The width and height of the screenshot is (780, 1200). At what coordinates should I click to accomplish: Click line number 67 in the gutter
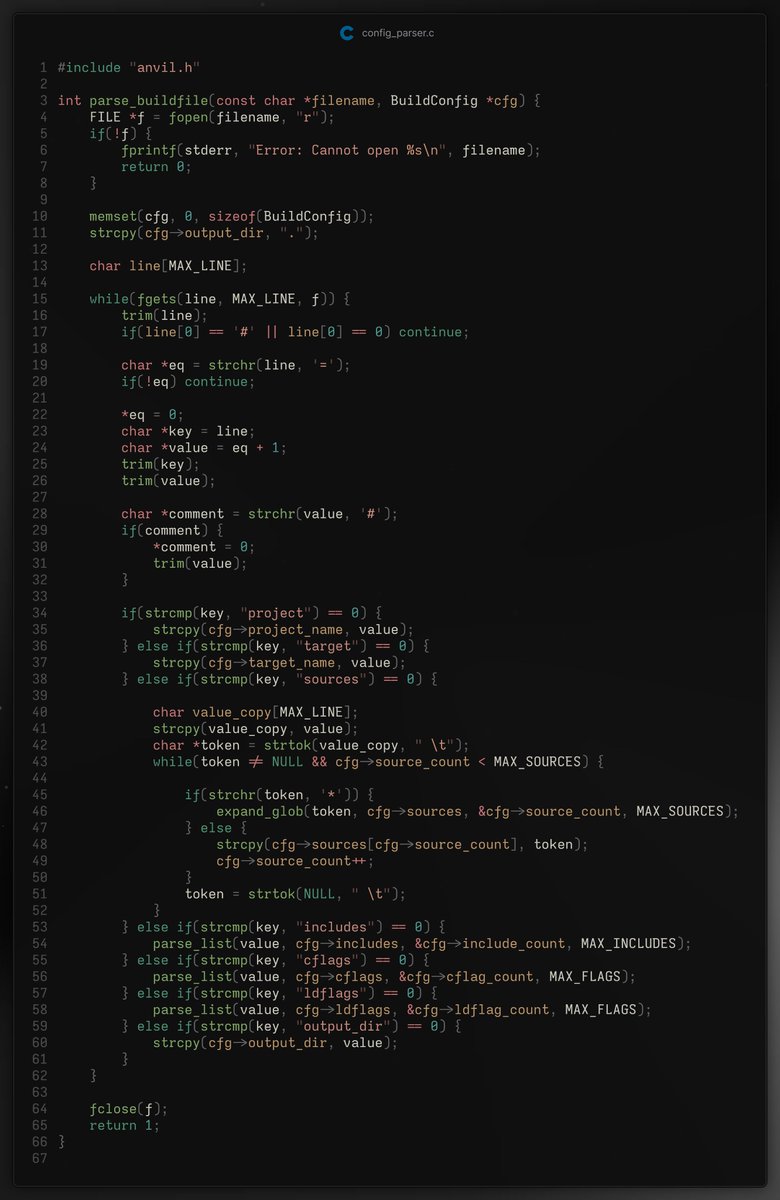[39, 1158]
